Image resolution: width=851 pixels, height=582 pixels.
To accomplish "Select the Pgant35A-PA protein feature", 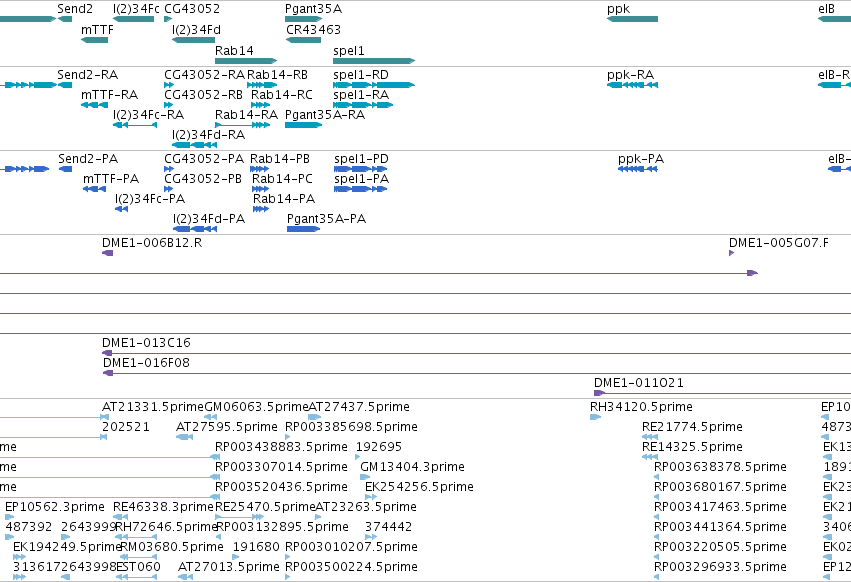I will 303,229.
